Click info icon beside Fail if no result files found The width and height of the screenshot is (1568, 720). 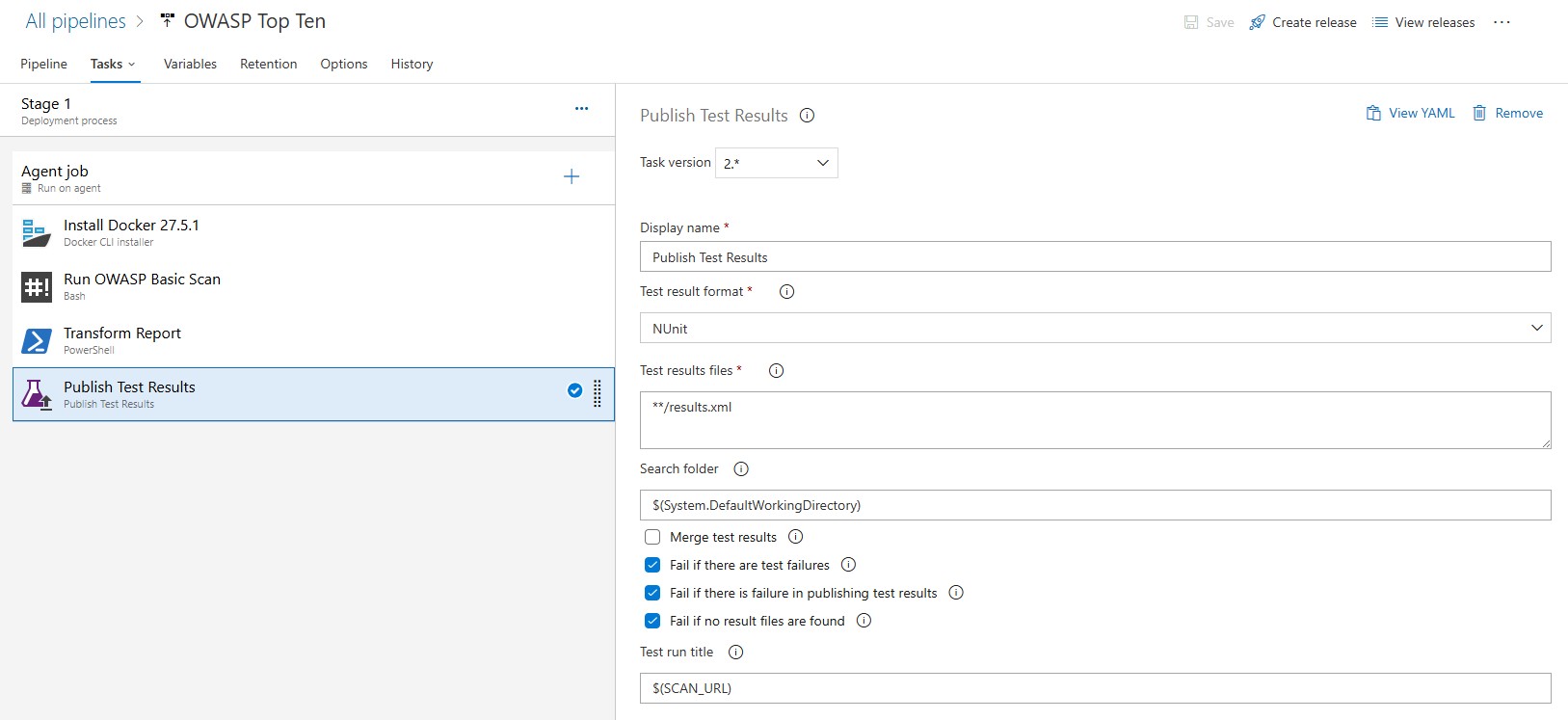pyautogui.click(x=864, y=621)
